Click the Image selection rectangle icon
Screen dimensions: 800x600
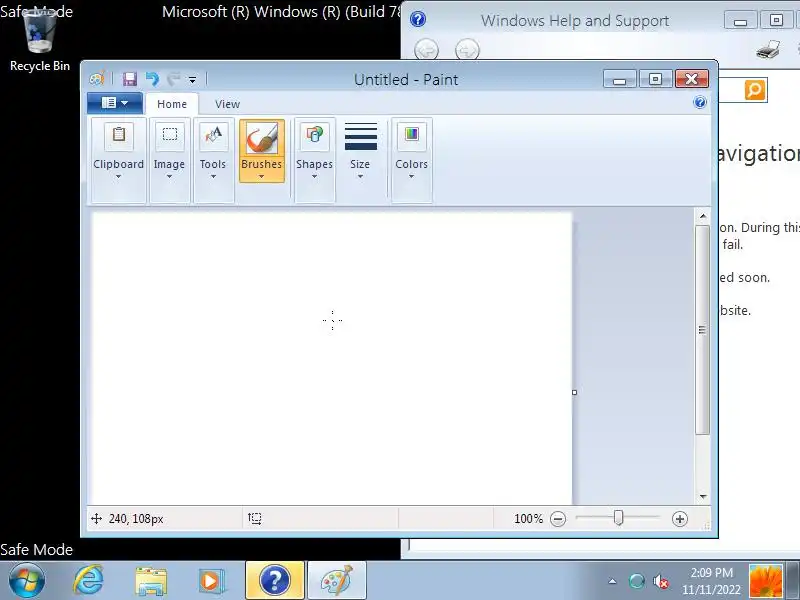click(x=170, y=135)
